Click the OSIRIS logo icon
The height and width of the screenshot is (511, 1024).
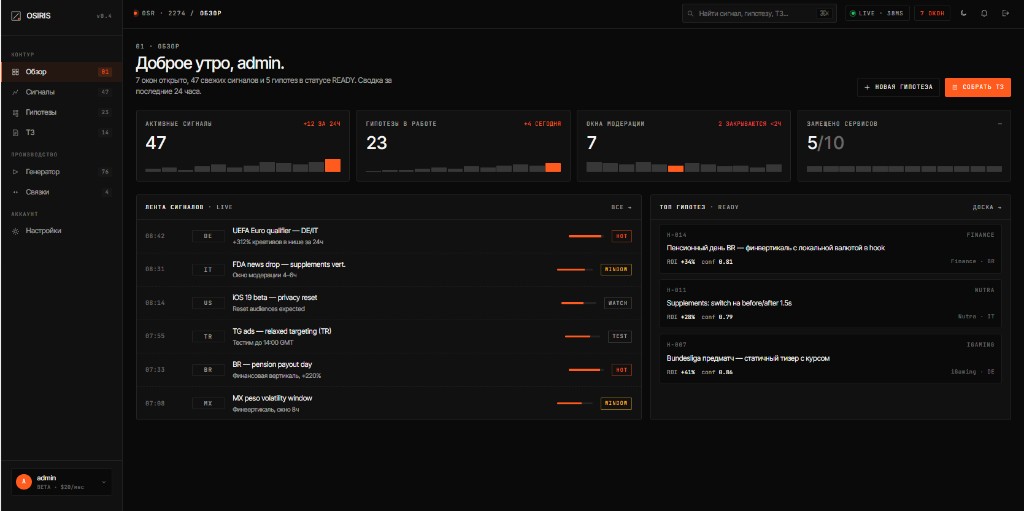[x=16, y=16]
